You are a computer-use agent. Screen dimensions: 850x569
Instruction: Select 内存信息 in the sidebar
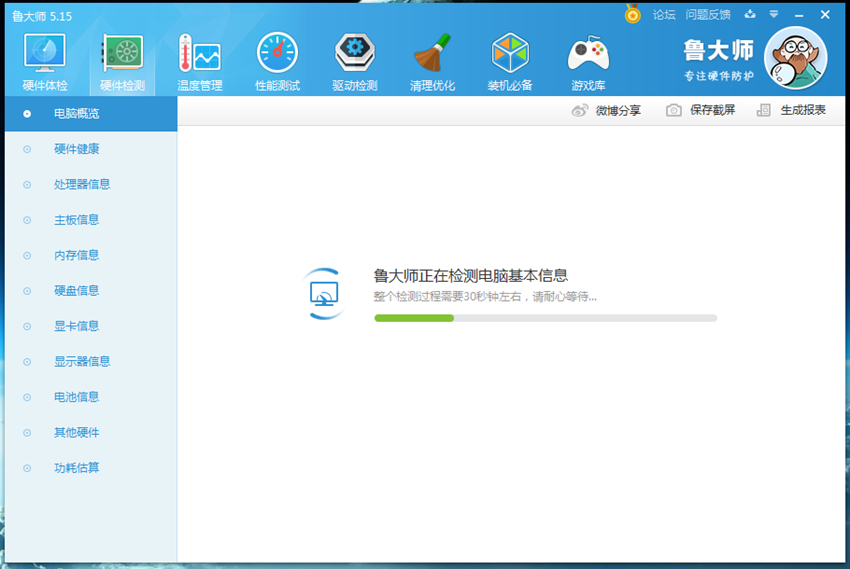click(x=91, y=255)
